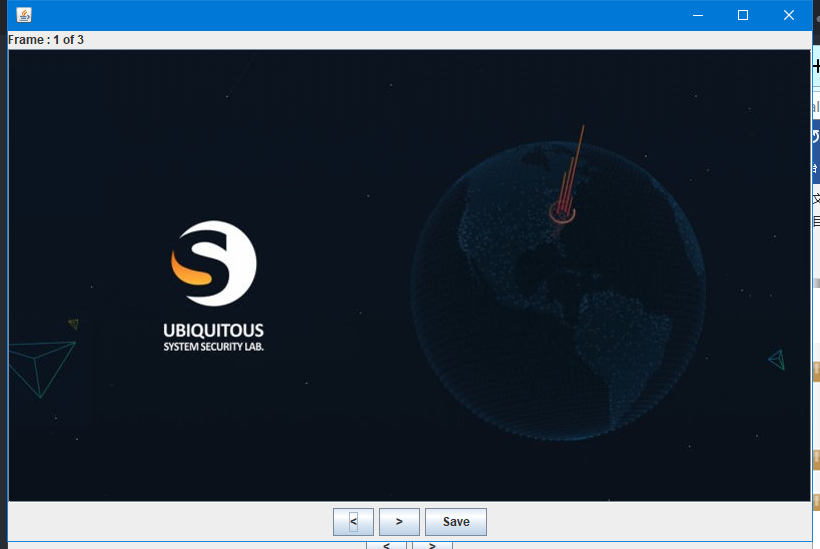Click the Java coffee cup title bar icon
This screenshot has height=549, width=820.
[x=24, y=15]
